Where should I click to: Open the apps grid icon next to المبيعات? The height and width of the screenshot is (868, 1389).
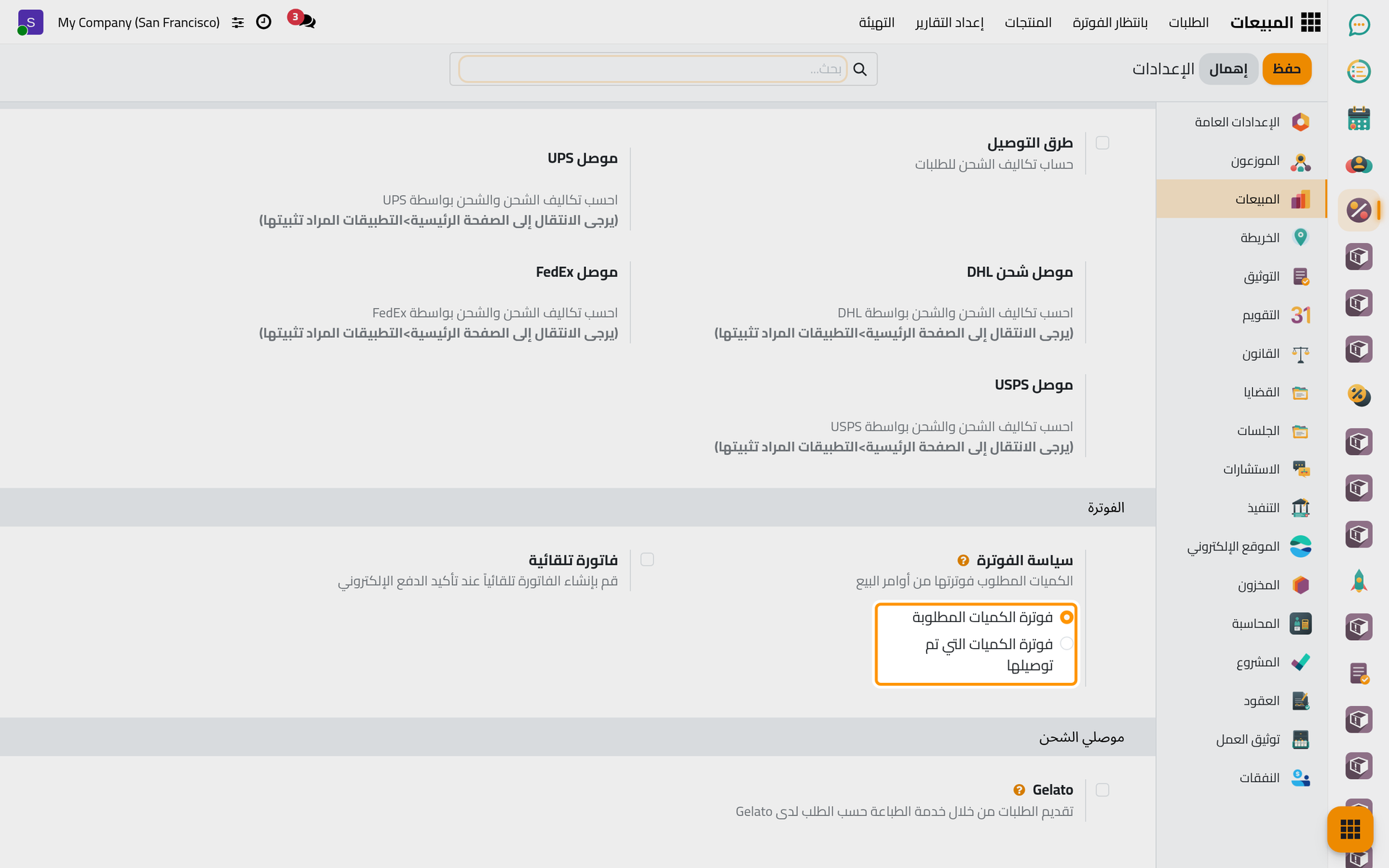click(1310, 22)
